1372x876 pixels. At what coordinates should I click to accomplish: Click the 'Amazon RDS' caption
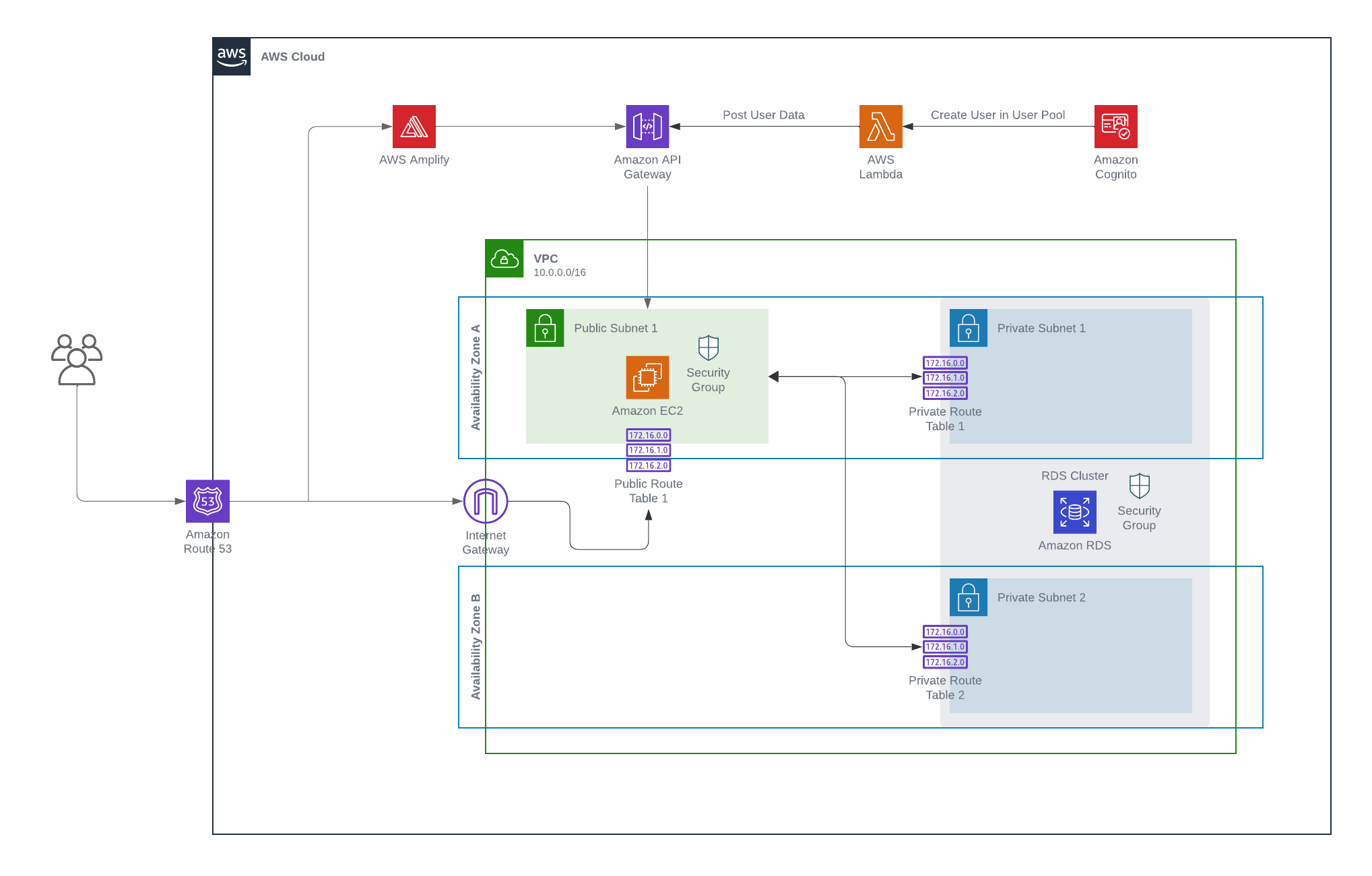tap(1075, 545)
